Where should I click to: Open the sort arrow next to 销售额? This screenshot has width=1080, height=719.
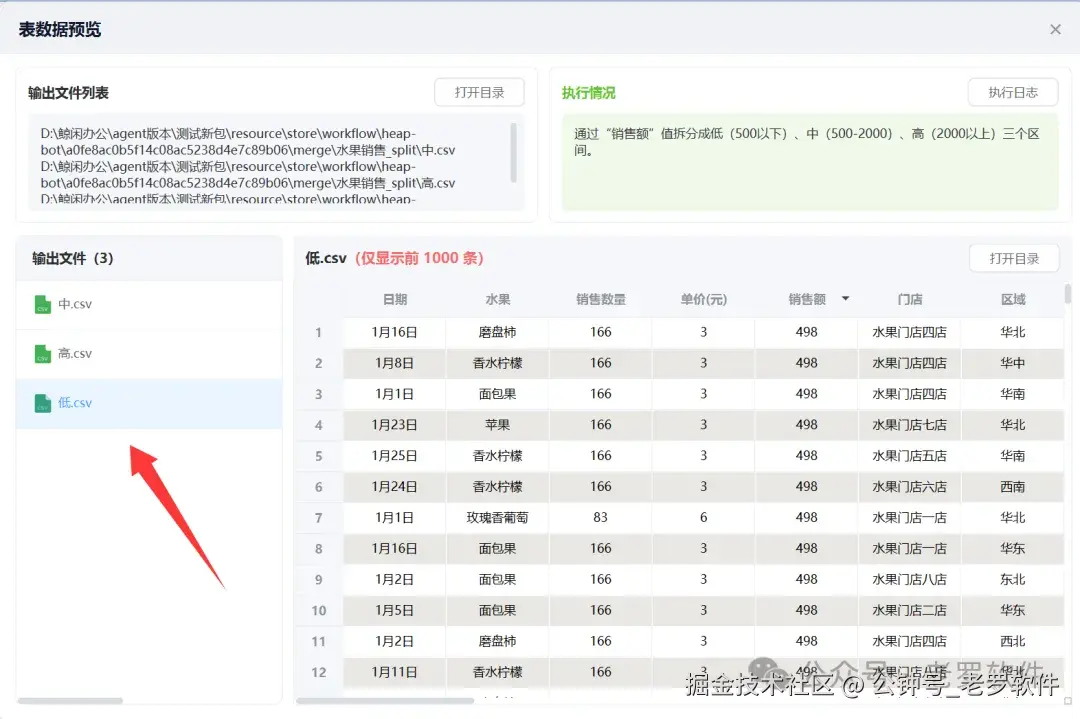(x=845, y=299)
